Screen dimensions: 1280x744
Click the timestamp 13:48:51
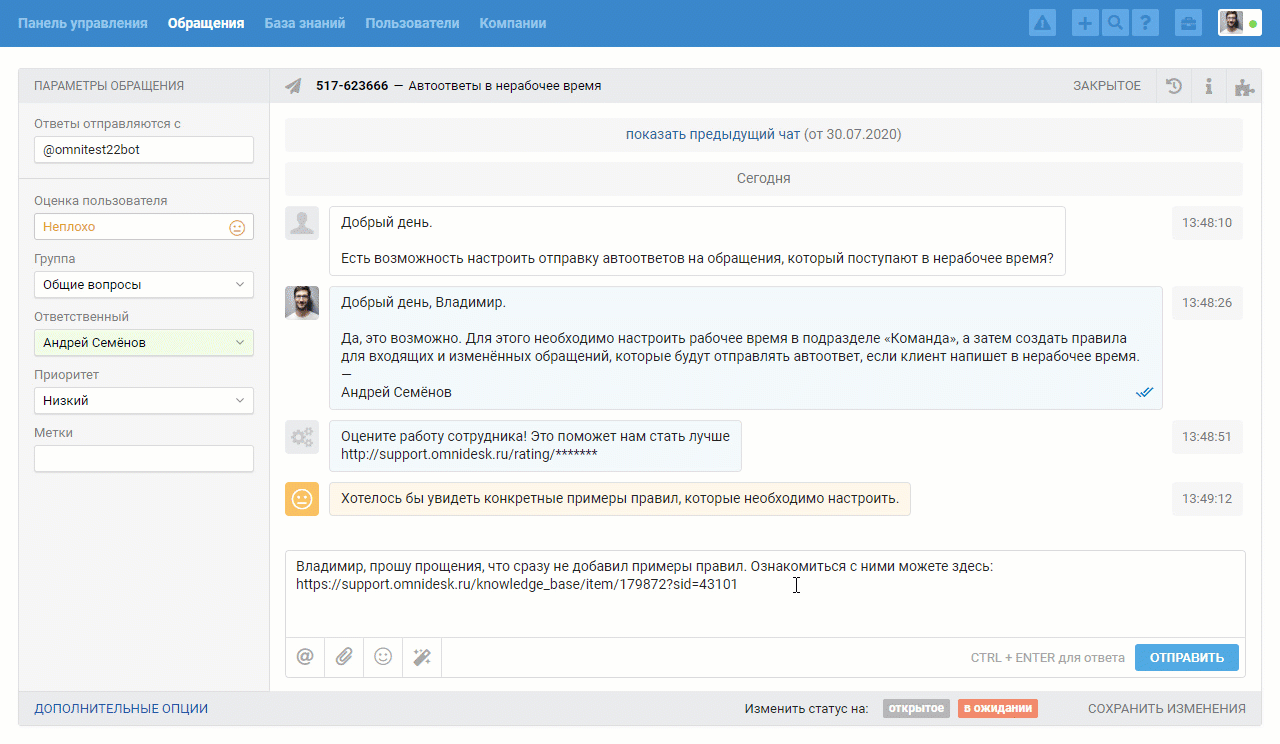click(1207, 437)
